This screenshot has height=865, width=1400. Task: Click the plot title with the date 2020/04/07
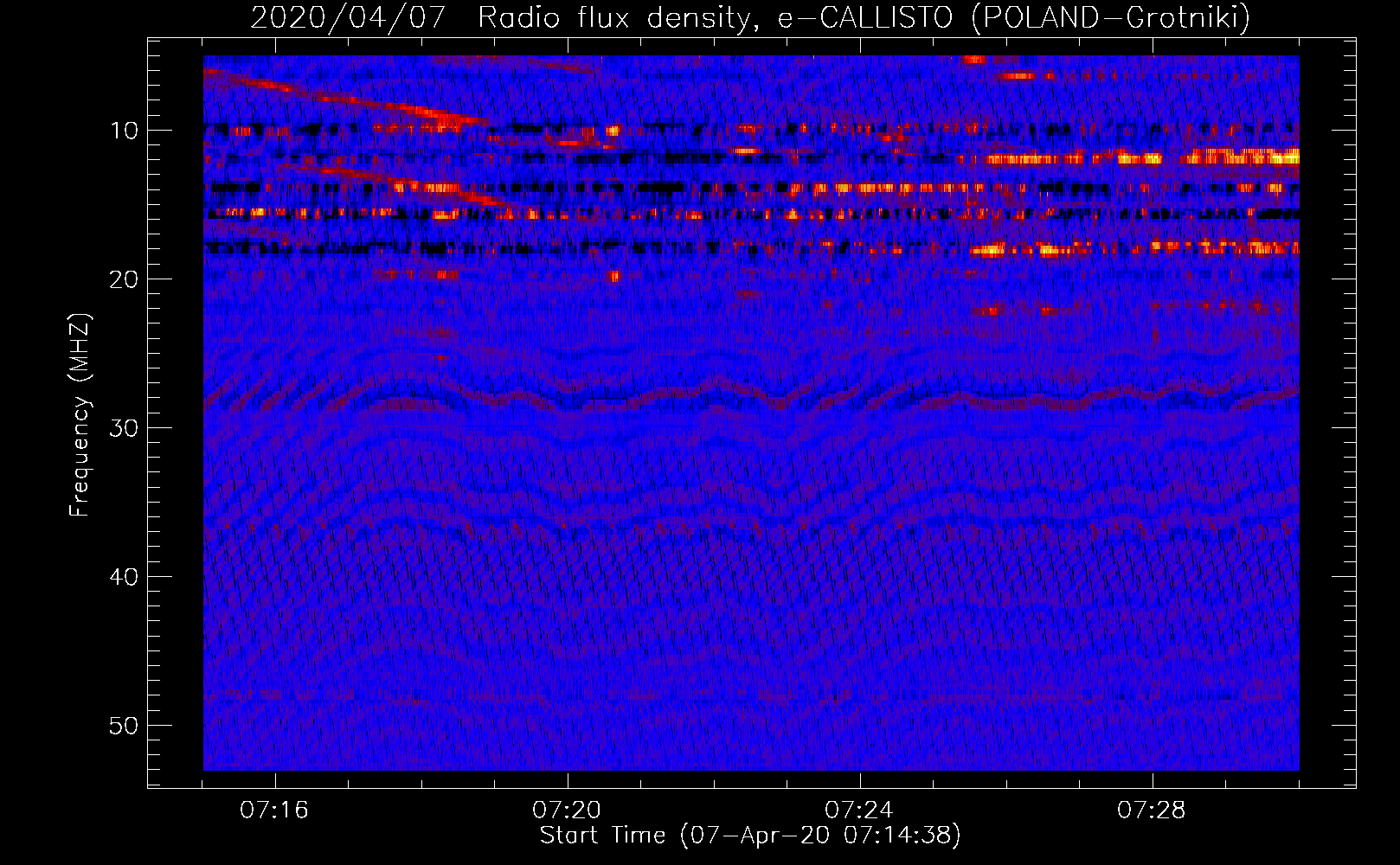[x=750, y=17]
